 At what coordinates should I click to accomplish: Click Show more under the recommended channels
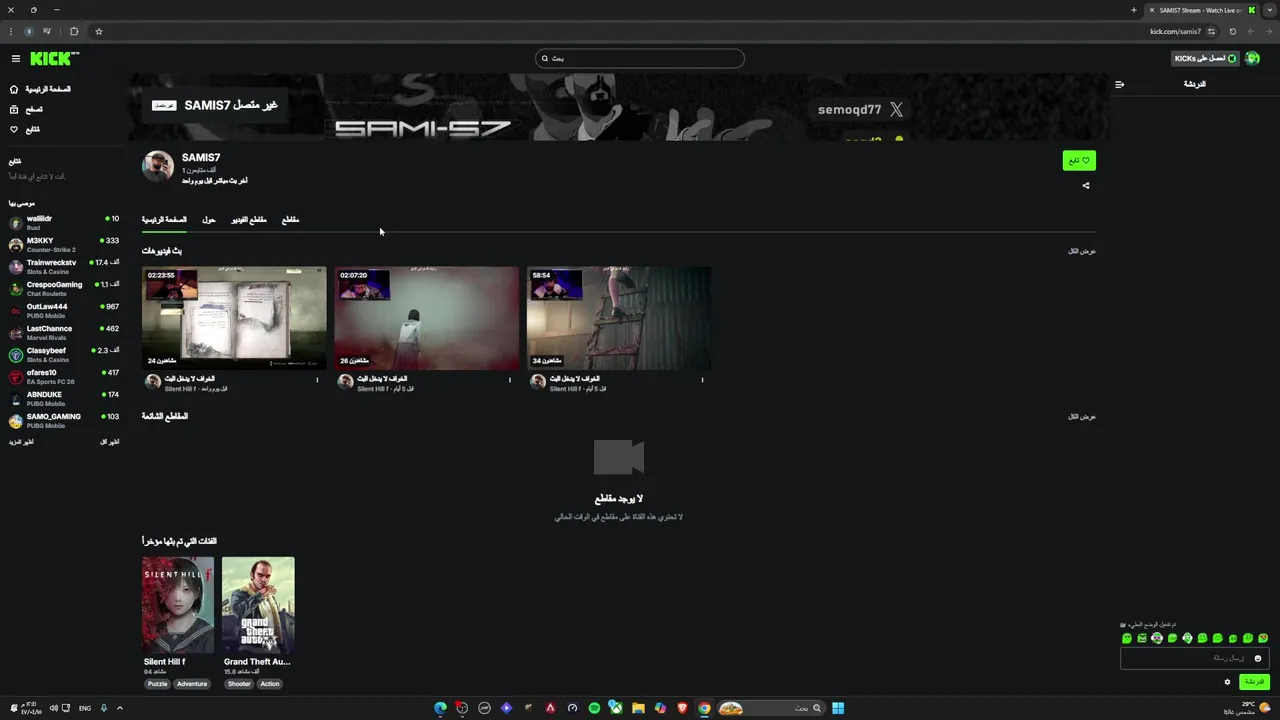[x=21, y=441]
